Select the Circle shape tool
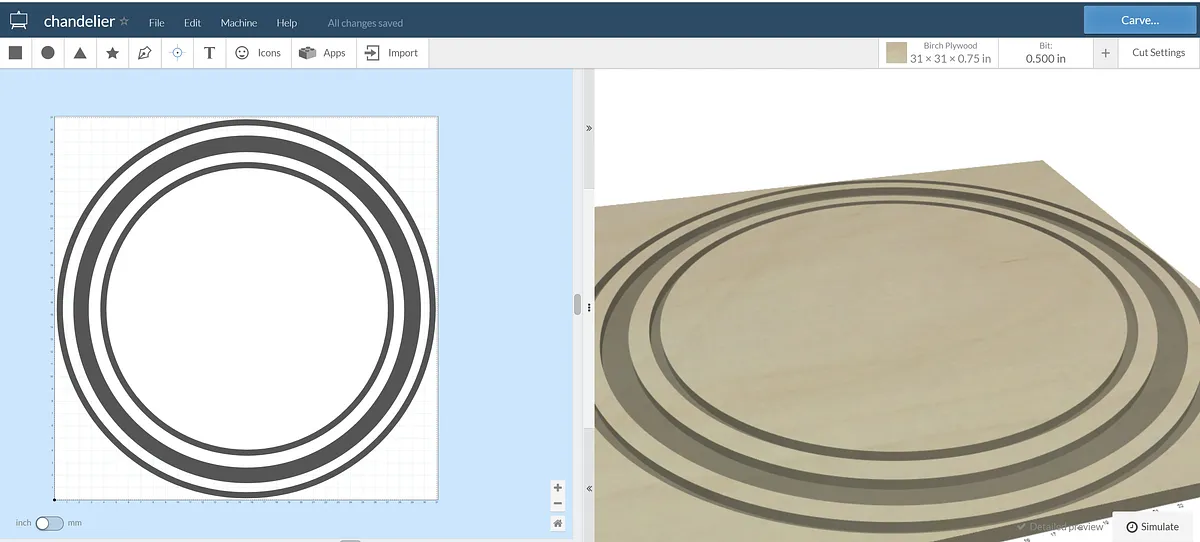This screenshot has height=542, width=1200. [x=48, y=53]
